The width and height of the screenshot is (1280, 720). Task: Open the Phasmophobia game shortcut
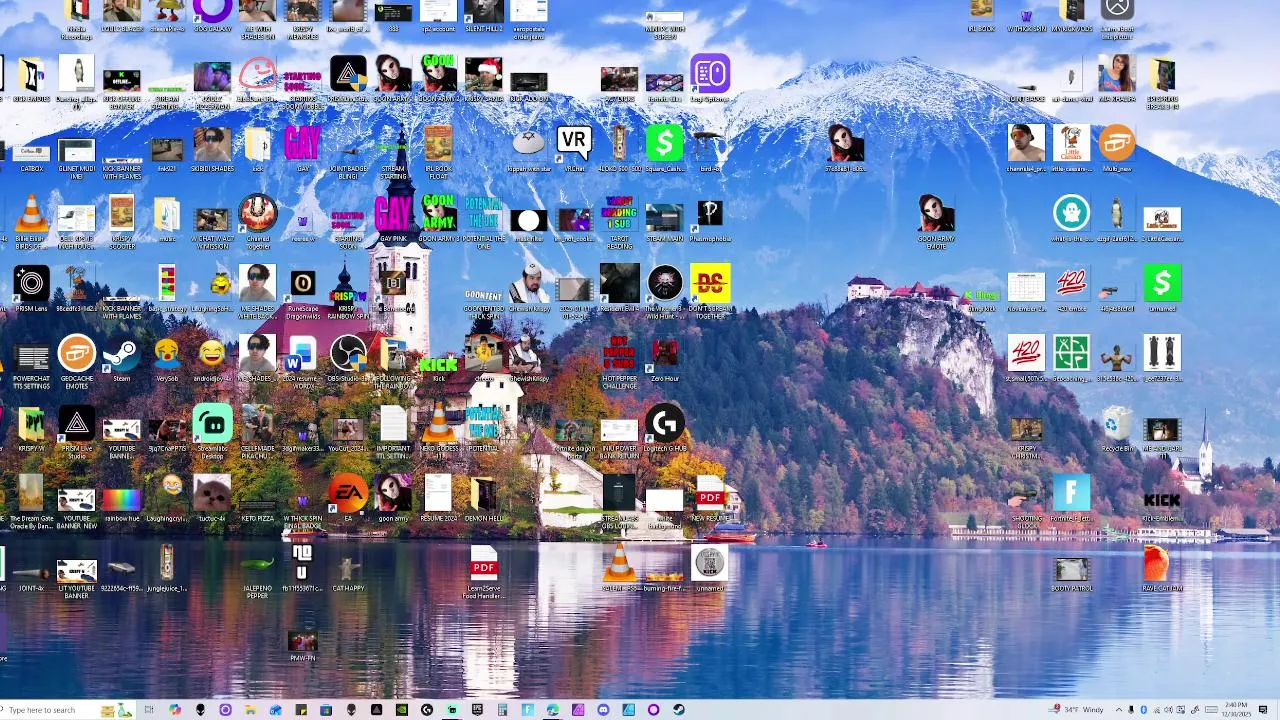(709, 220)
